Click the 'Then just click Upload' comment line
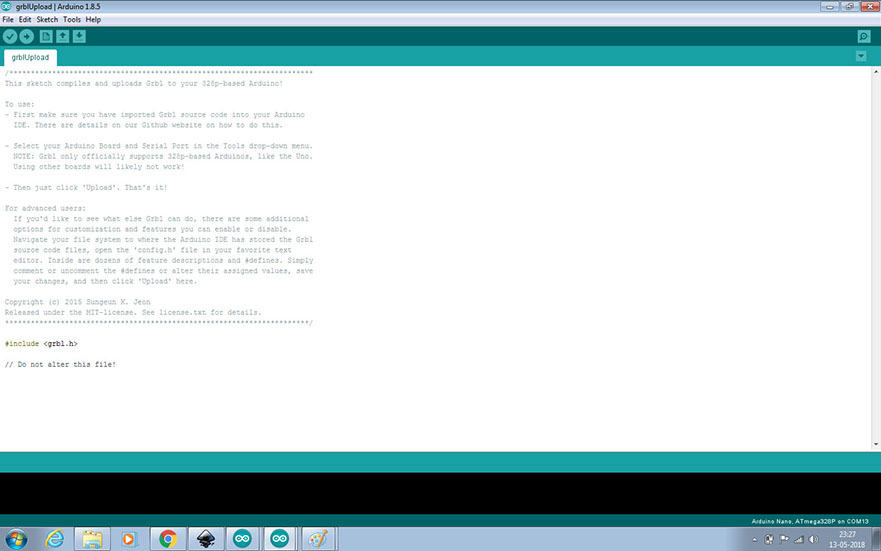881x551 pixels. 86,188
